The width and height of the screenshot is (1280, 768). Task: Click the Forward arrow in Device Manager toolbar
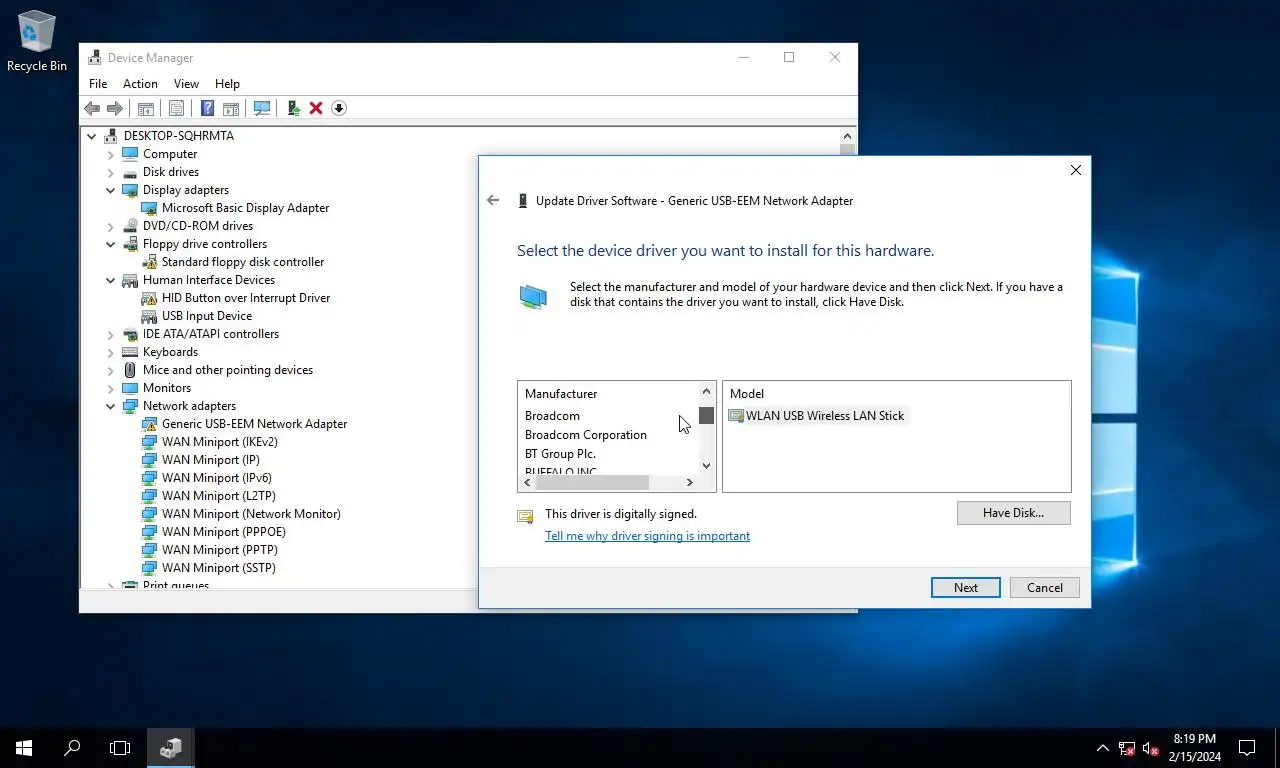[115, 108]
